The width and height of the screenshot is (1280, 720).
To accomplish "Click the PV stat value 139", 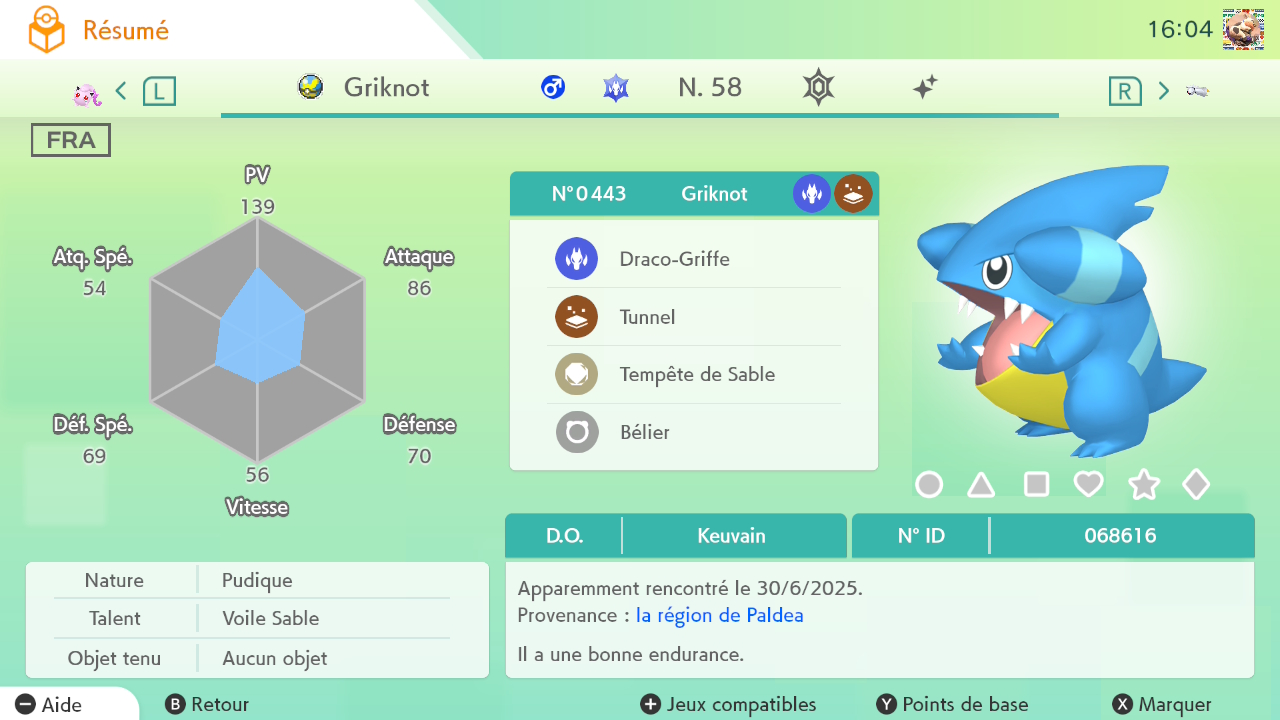I will (257, 207).
